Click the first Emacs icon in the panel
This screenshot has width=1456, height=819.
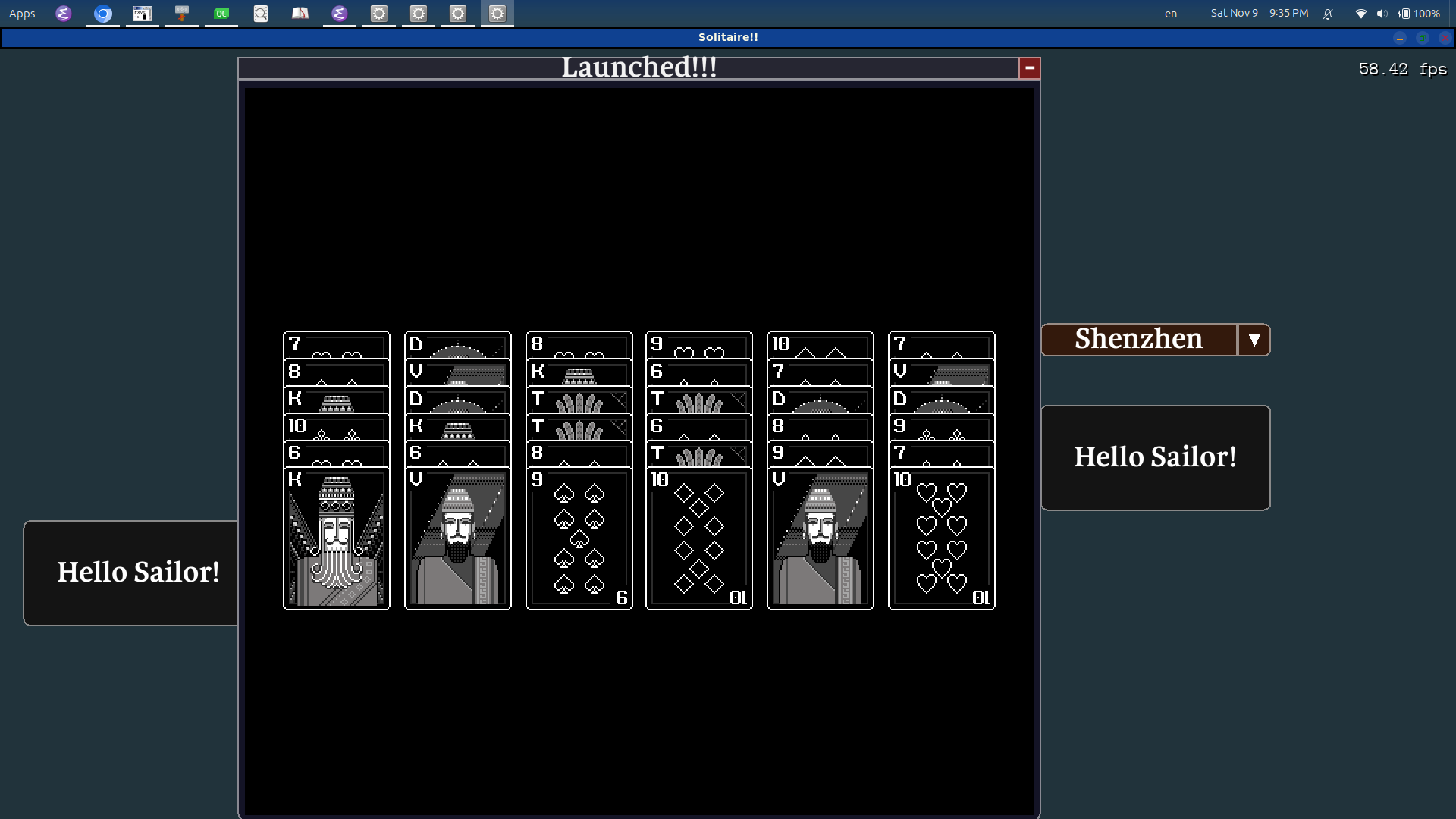[64, 14]
